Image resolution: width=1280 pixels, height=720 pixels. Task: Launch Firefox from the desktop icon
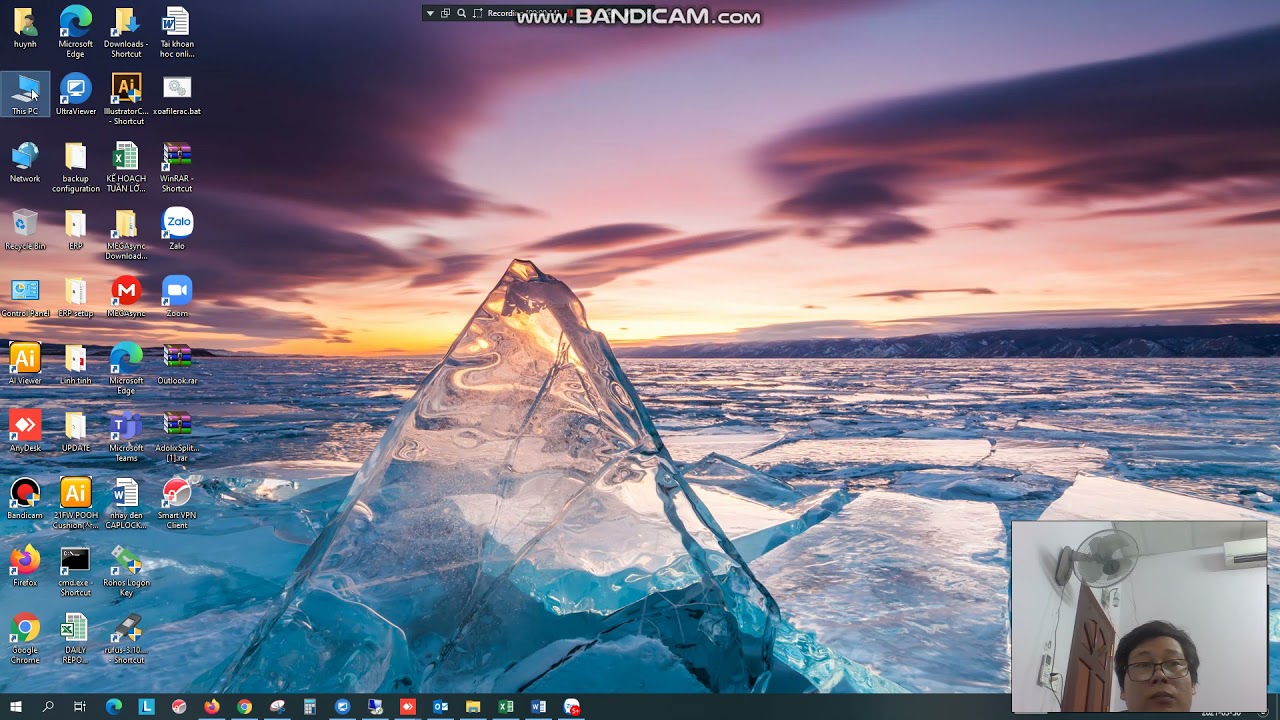click(x=25, y=566)
